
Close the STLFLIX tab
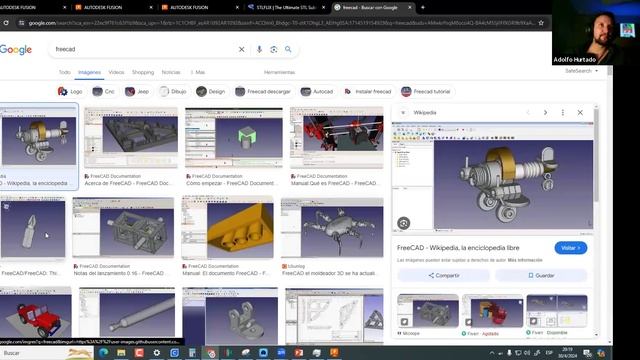[324, 7]
